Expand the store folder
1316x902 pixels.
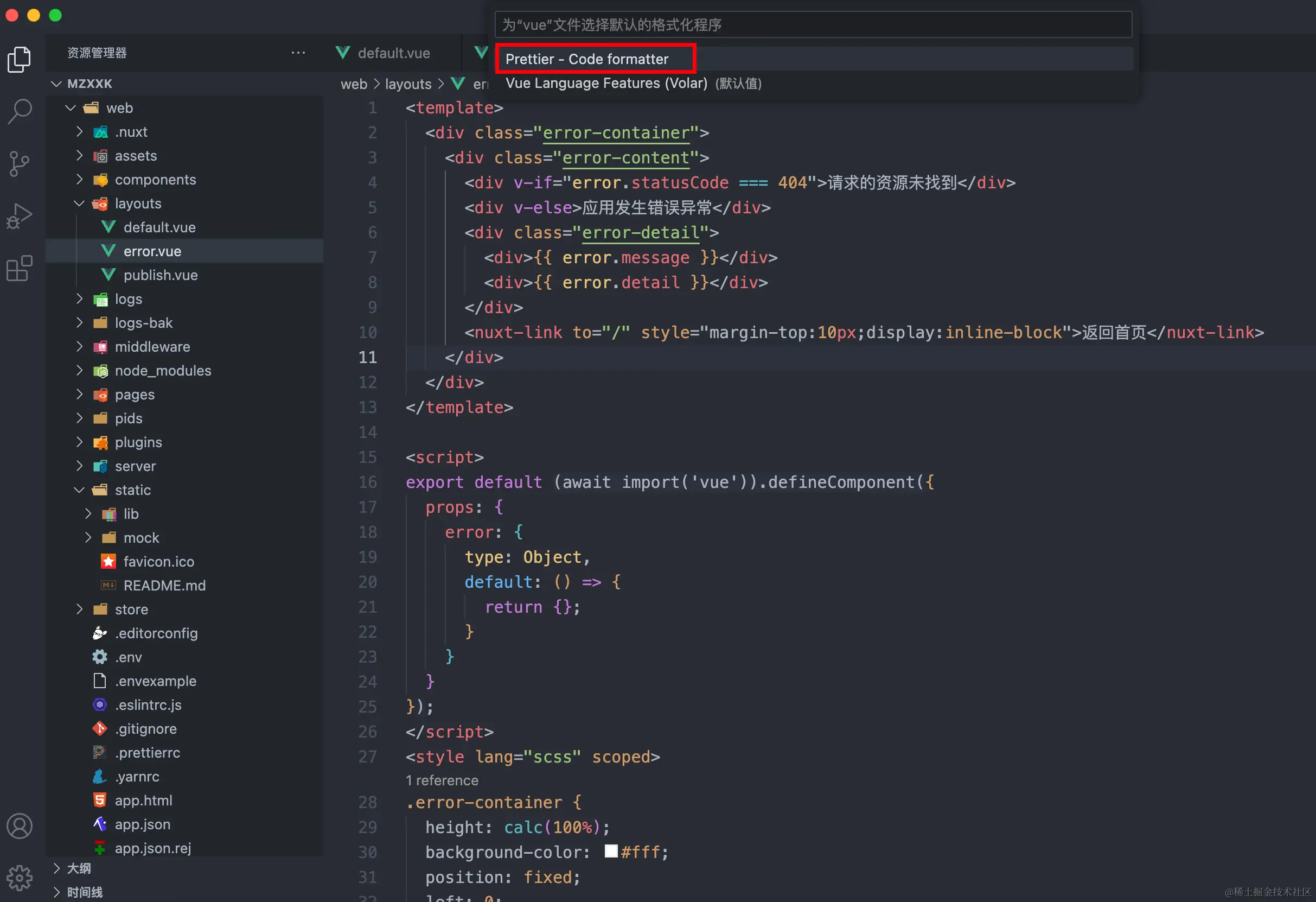[x=79, y=609]
